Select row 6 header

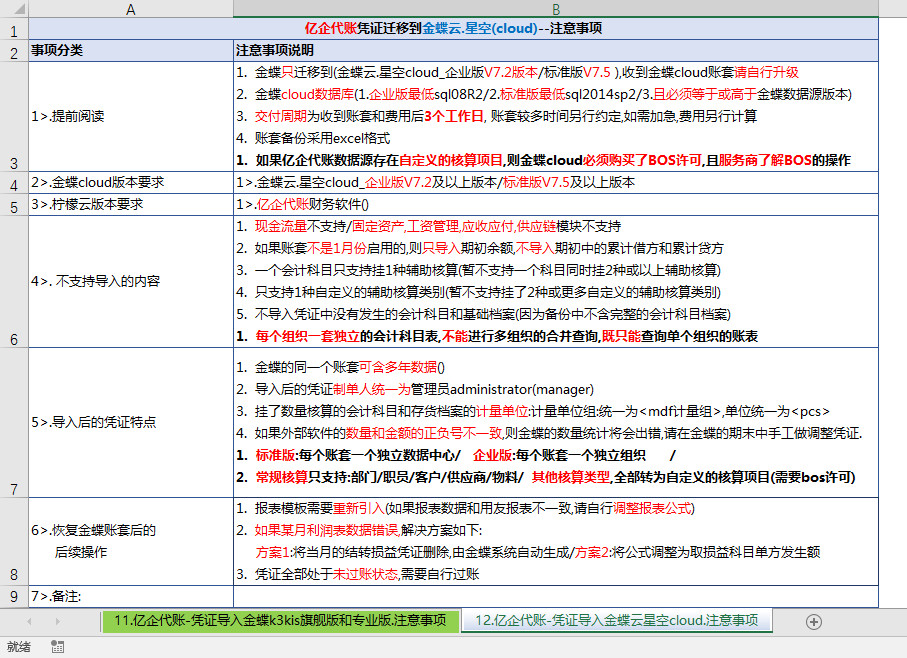[13, 338]
